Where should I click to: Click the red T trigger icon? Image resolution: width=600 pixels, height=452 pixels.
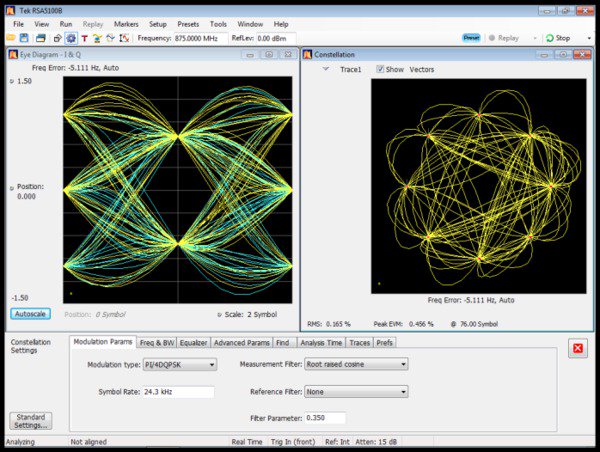(x=84, y=38)
